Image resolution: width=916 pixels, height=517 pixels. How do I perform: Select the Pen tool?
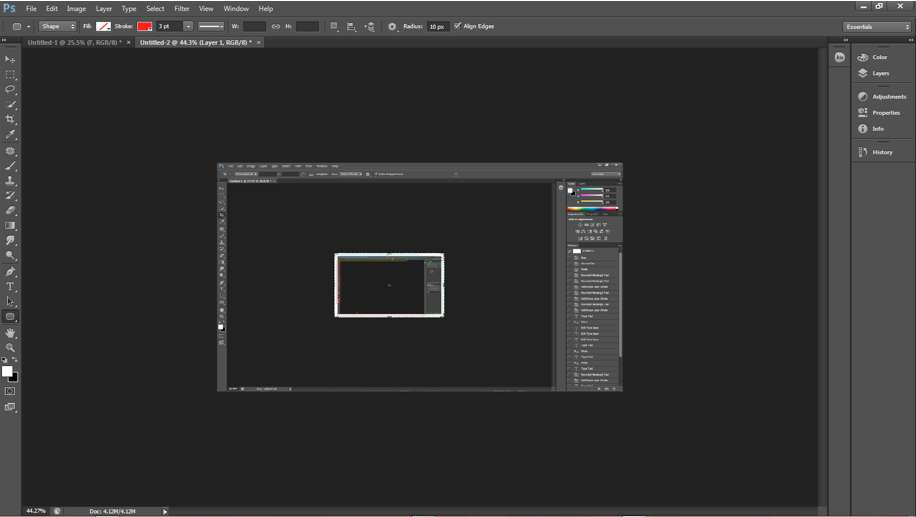pos(10,271)
